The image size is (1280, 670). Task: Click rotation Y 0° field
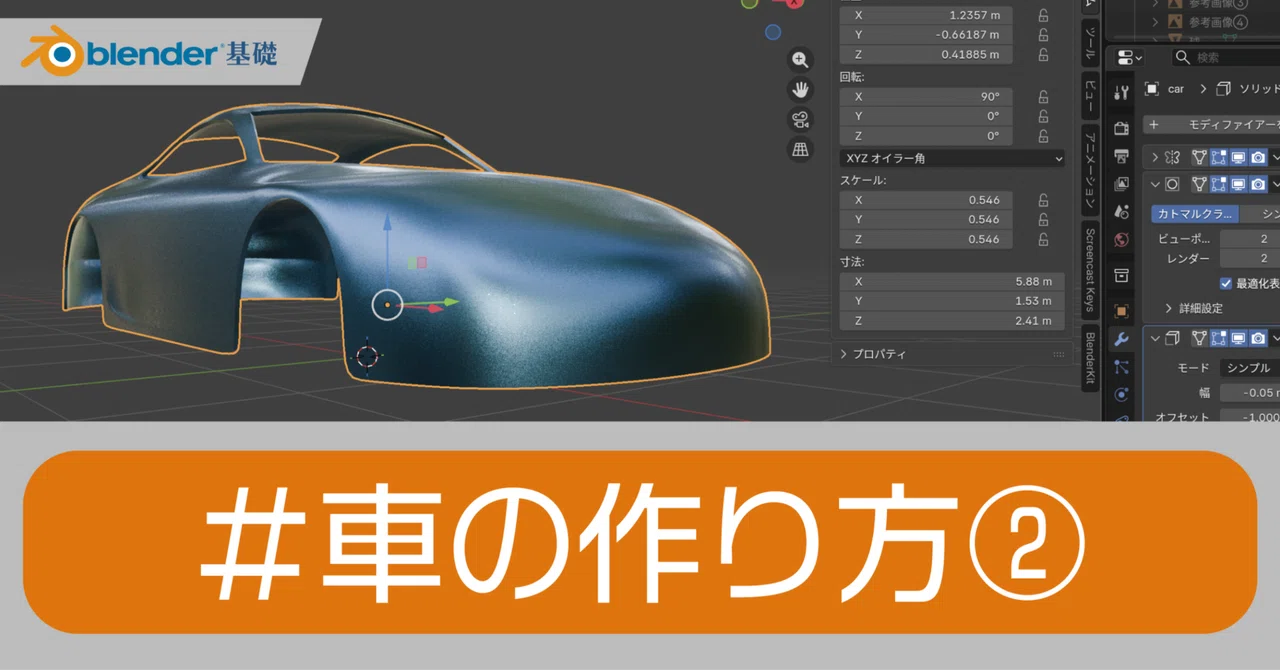[x=927, y=116]
